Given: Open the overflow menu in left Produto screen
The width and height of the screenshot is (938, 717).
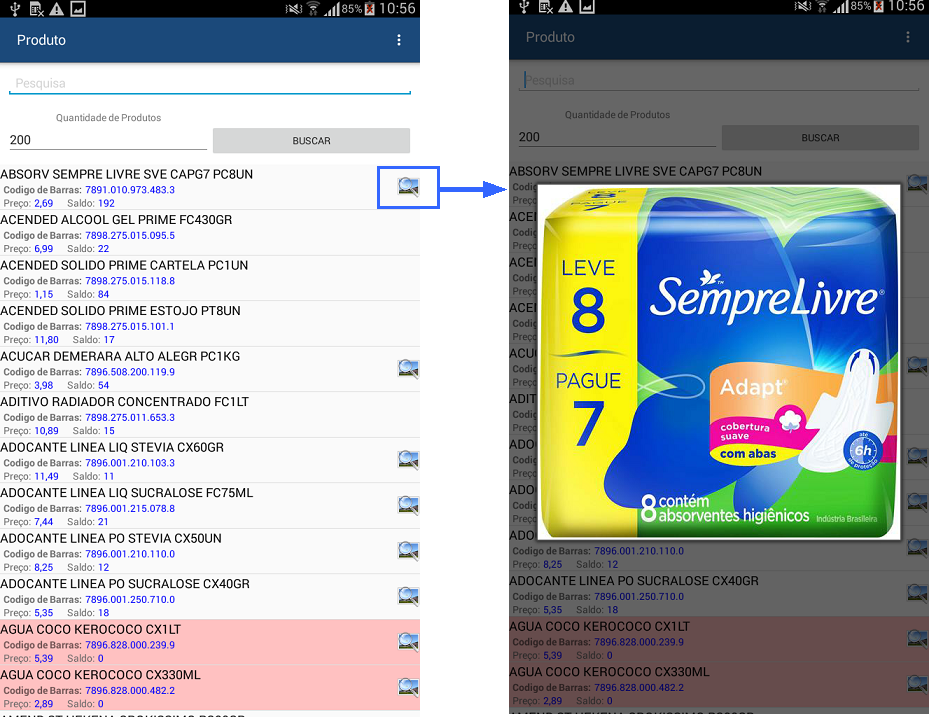Looking at the screenshot, I should point(399,40).
